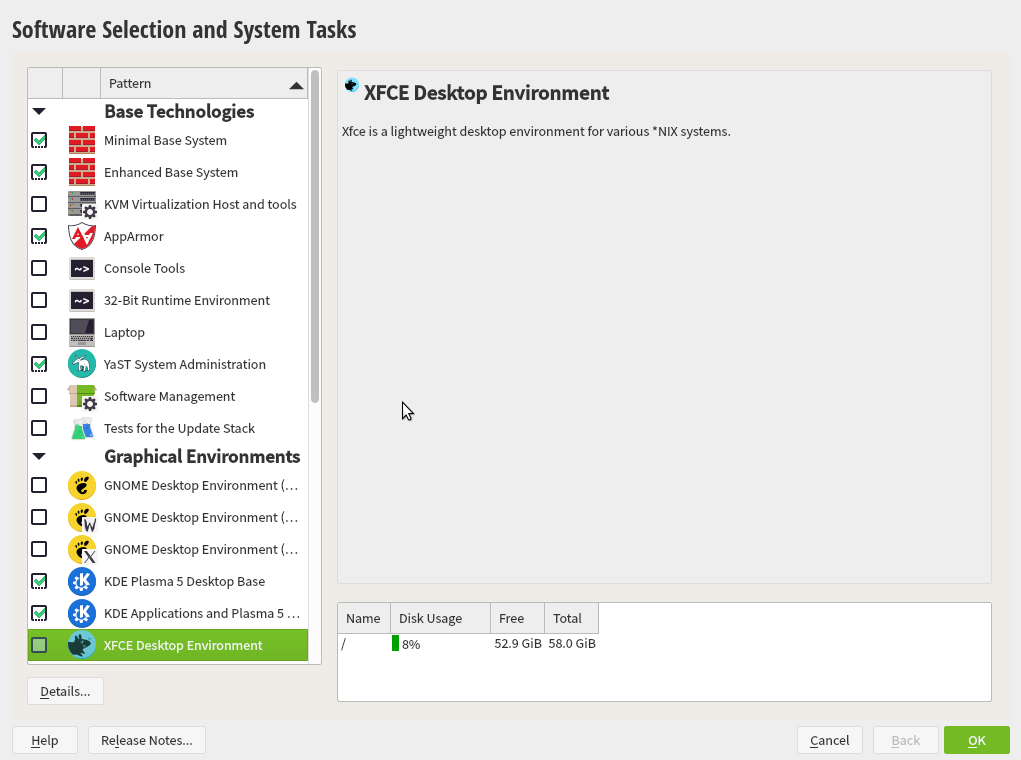The height and width of the screenshot is (760, 1021).
Task: Toggle the AppArmor checkbox
Action: (39, 236)
